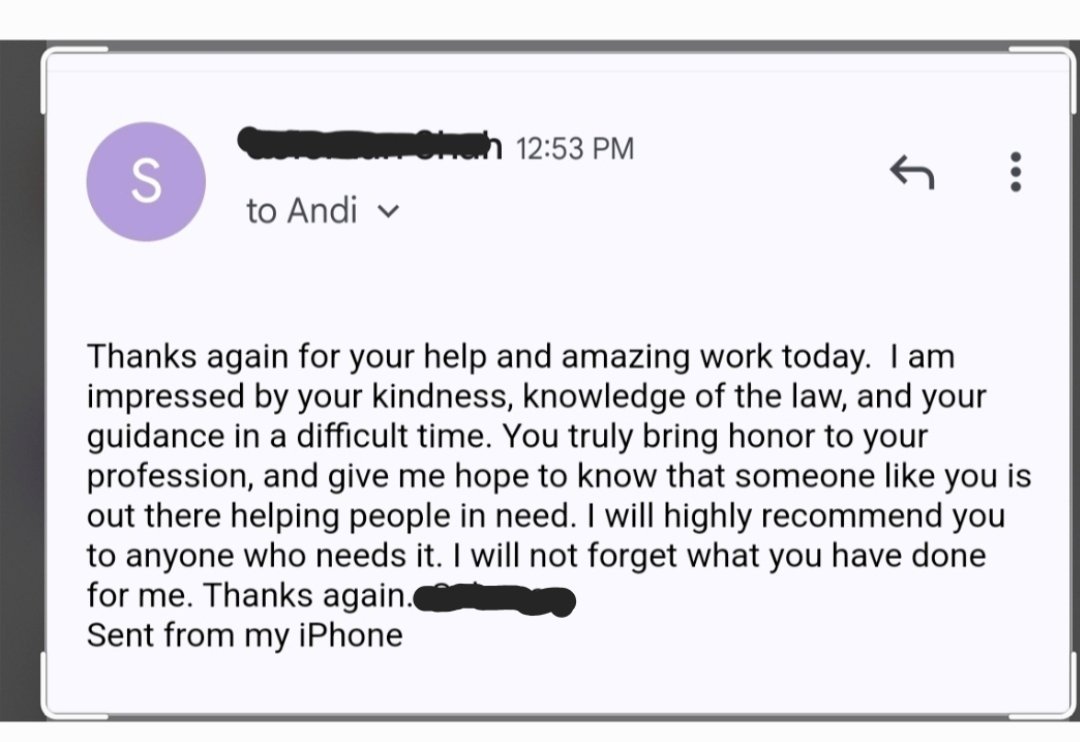Click the line starting "Thanks again for your help"
This screenshot has height=742, width=1080.
pos(521,357)
